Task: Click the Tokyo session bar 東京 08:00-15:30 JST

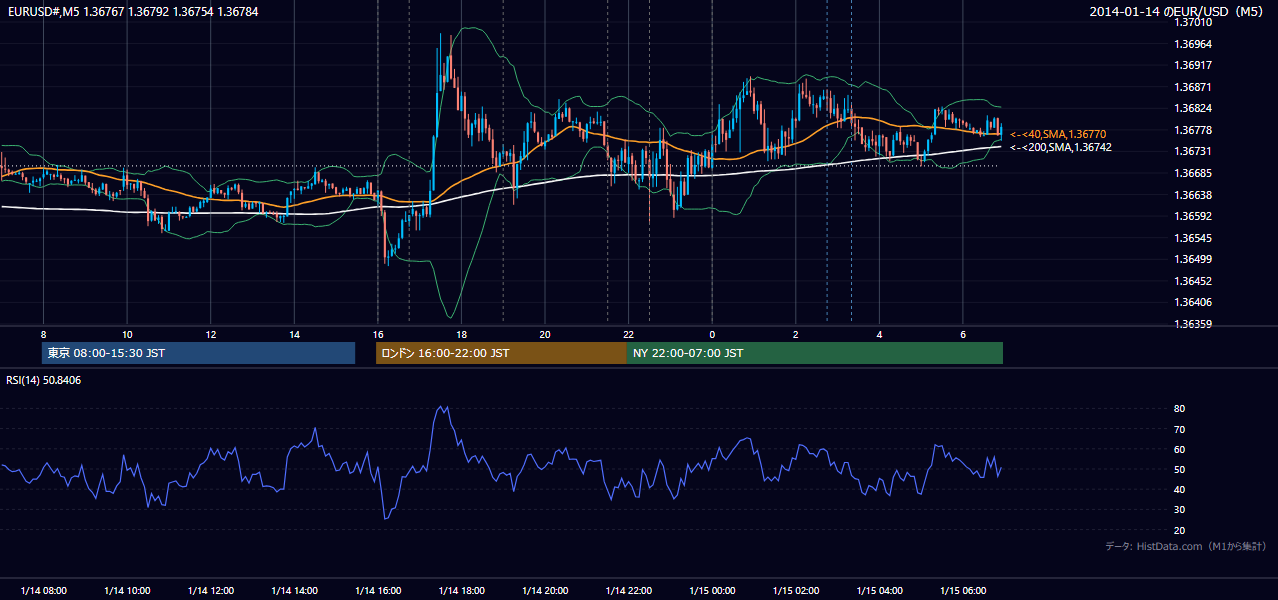Action: coord(198,353)
